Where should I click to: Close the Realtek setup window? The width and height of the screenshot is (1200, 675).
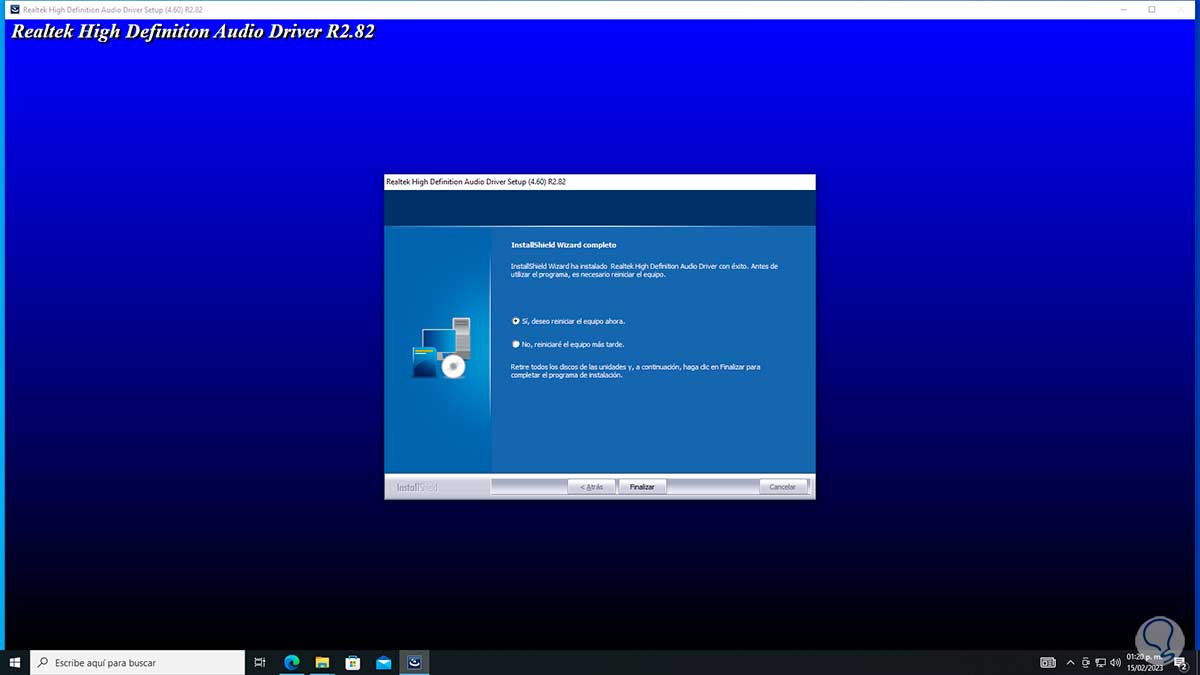tap(1179, 9)
